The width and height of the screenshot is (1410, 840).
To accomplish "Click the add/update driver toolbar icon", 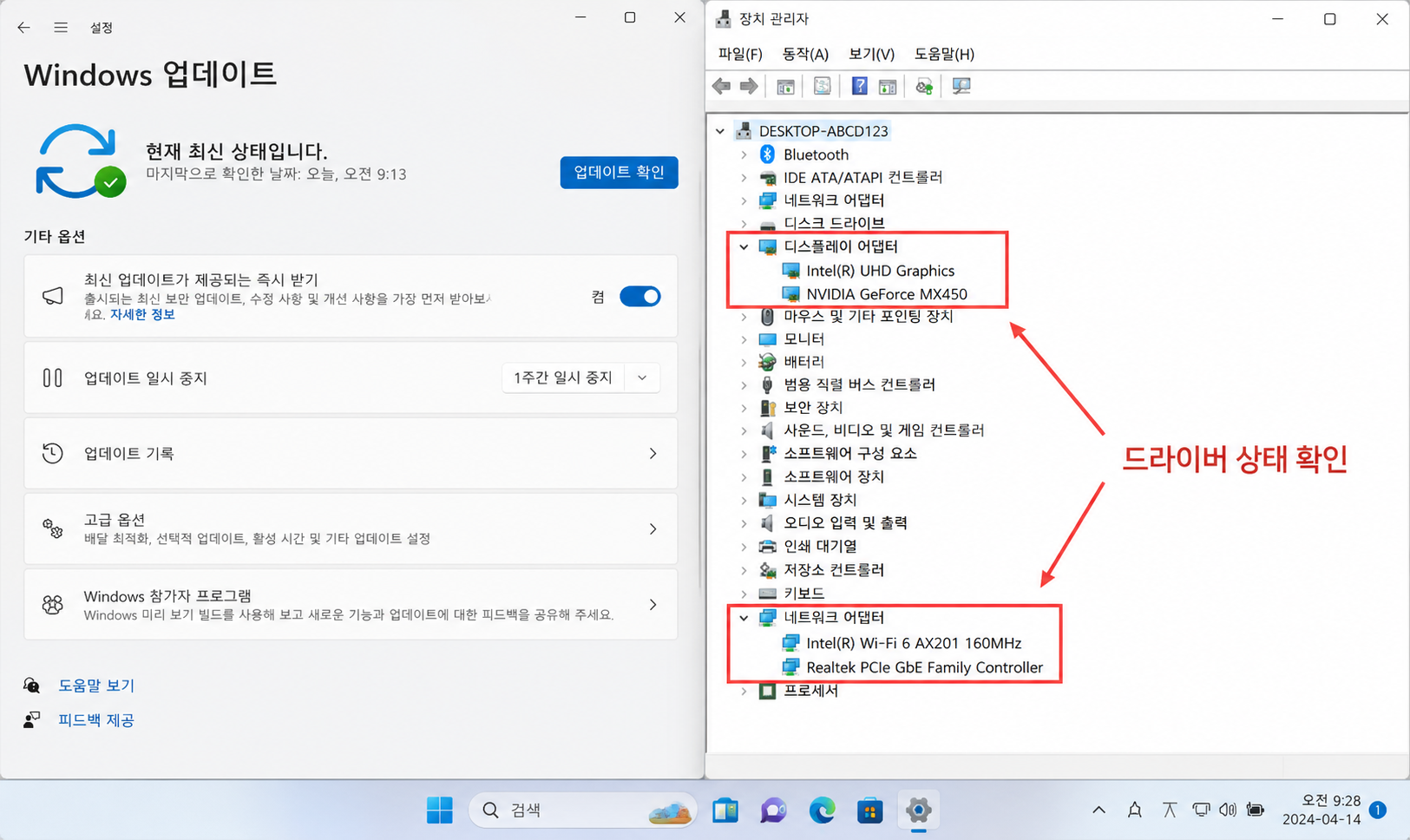I will [x=924, y=86].
